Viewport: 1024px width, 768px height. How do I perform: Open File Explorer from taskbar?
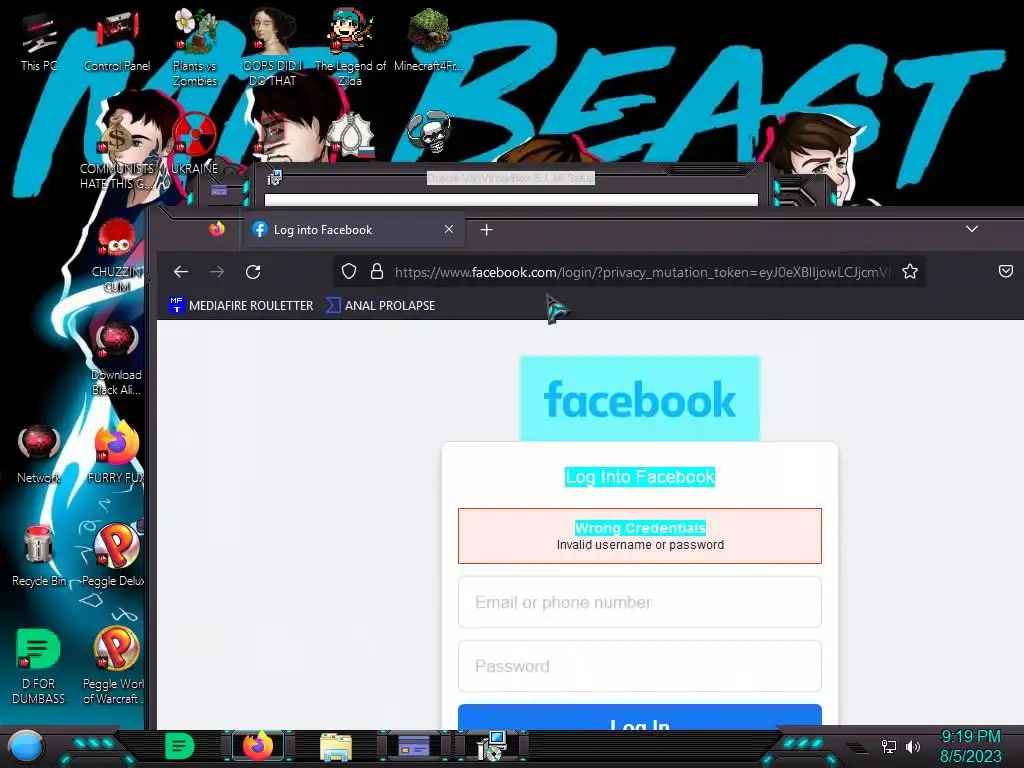tap(336, 746)
